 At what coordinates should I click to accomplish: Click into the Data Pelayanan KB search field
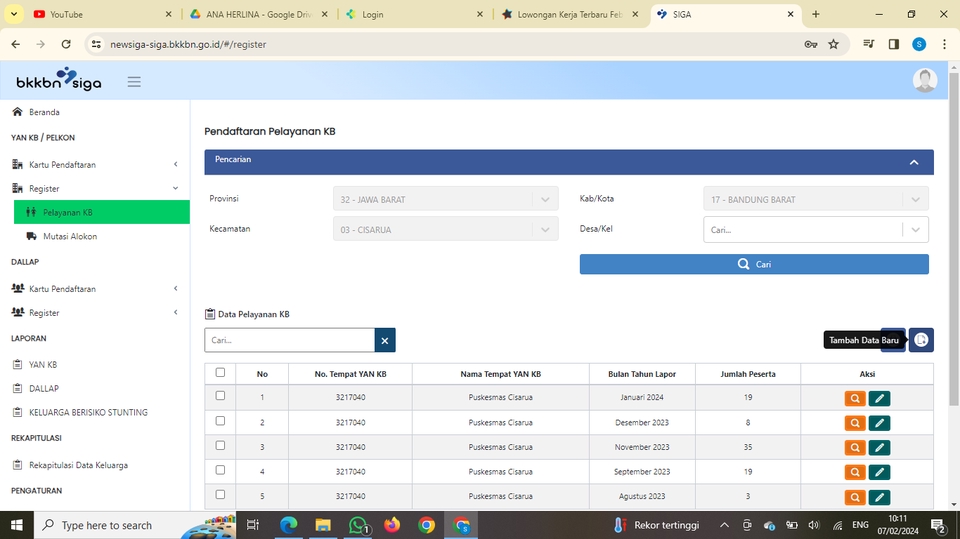click(x=290, y=340)
